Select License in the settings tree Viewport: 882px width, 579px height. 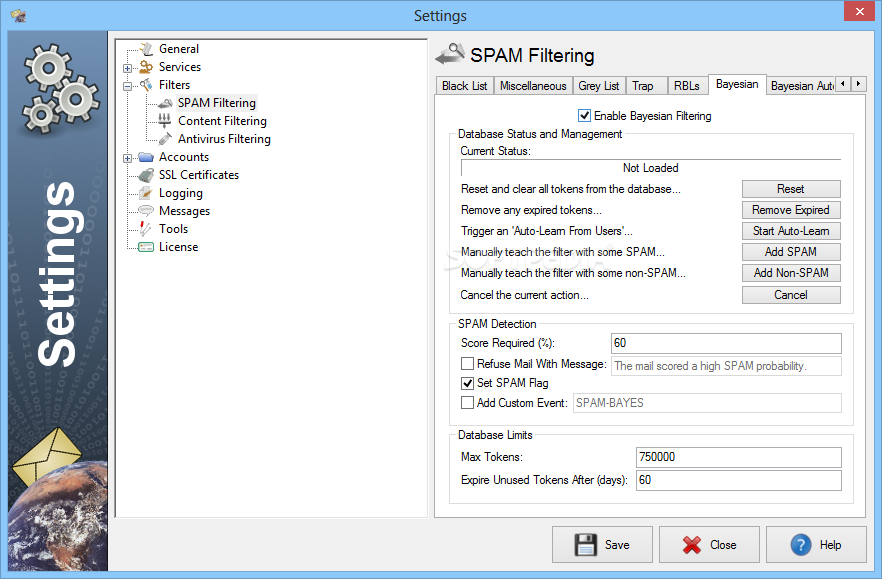pyautogui.click(x=178, y=247)
